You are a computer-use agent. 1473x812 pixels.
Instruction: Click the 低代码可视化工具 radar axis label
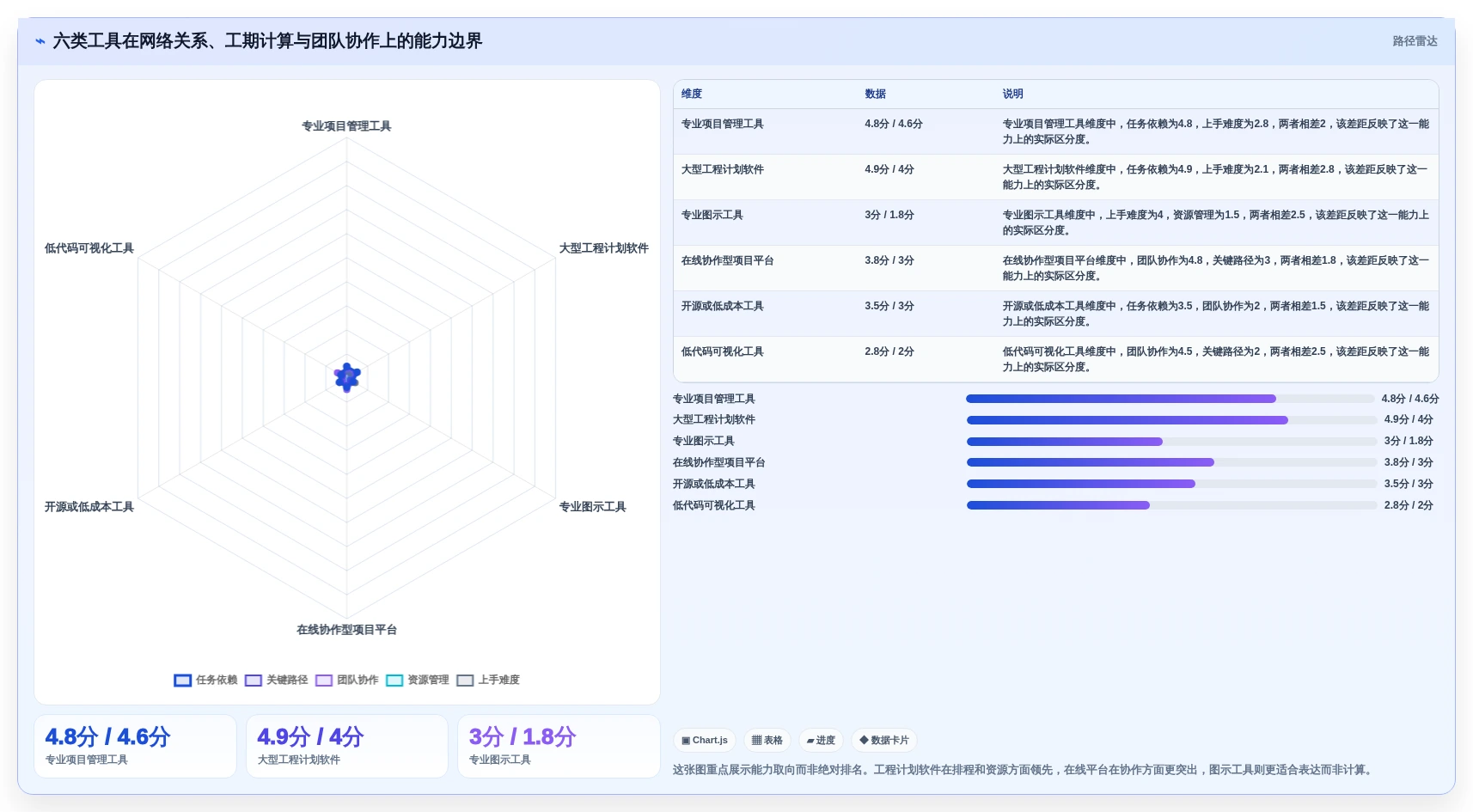[x=89, y=248]
